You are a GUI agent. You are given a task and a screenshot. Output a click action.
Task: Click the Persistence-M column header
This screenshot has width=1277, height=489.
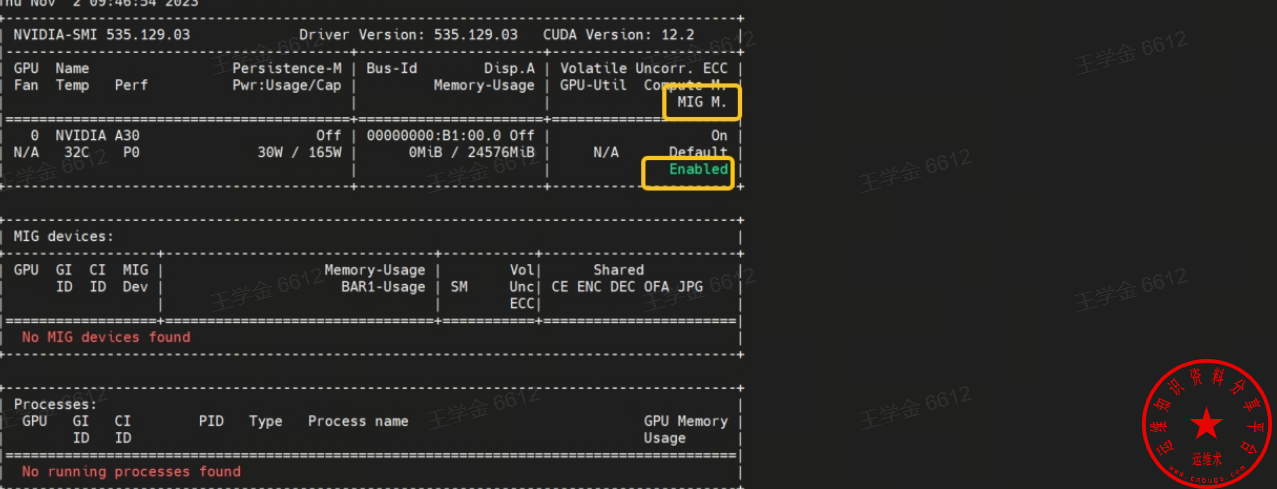(x=286, y=68)
